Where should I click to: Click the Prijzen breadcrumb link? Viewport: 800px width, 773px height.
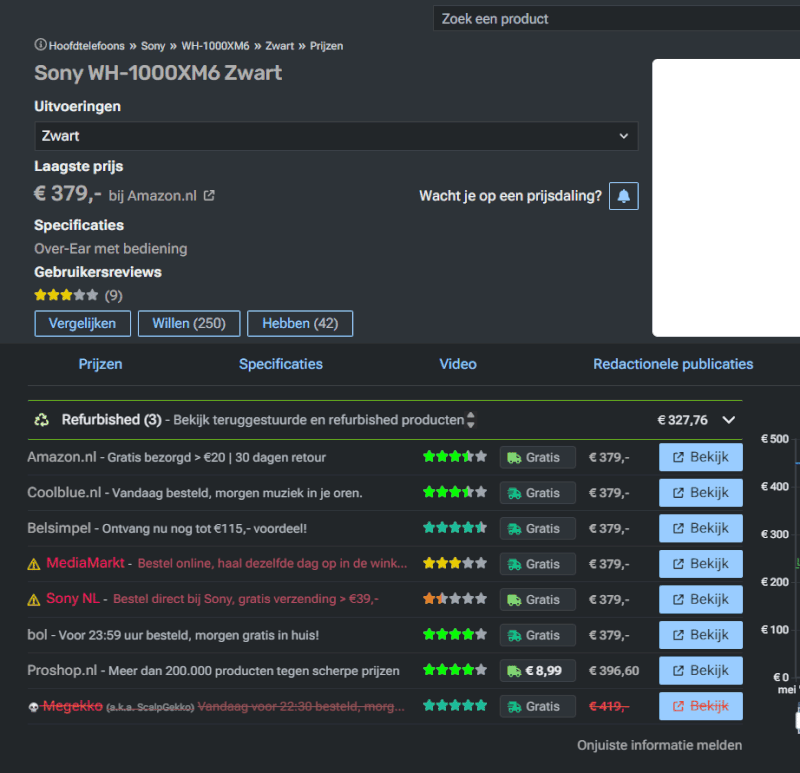tap(327, 46)
